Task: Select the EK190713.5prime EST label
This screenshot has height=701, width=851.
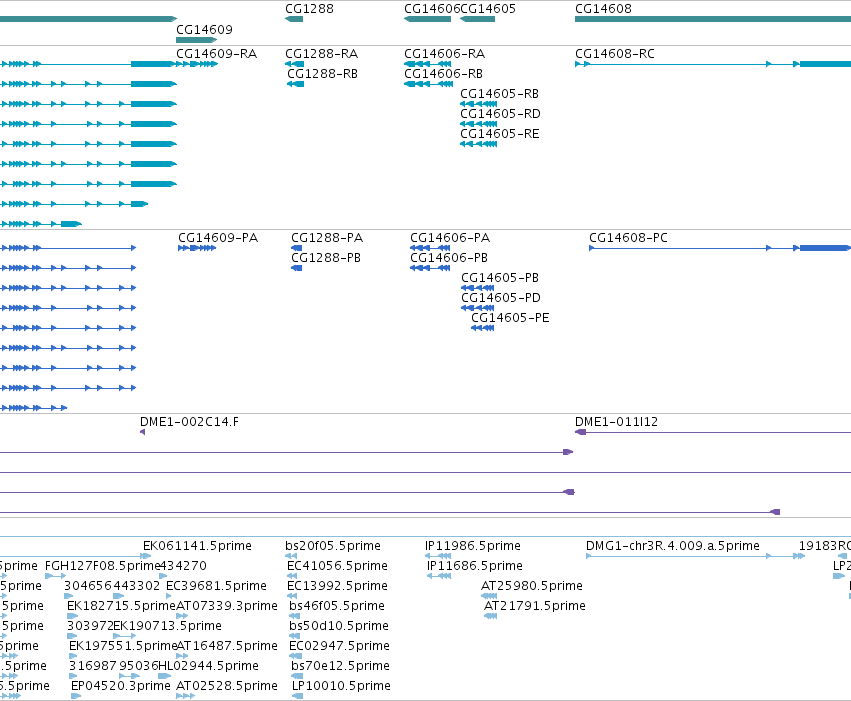Action: pos(168,626)
